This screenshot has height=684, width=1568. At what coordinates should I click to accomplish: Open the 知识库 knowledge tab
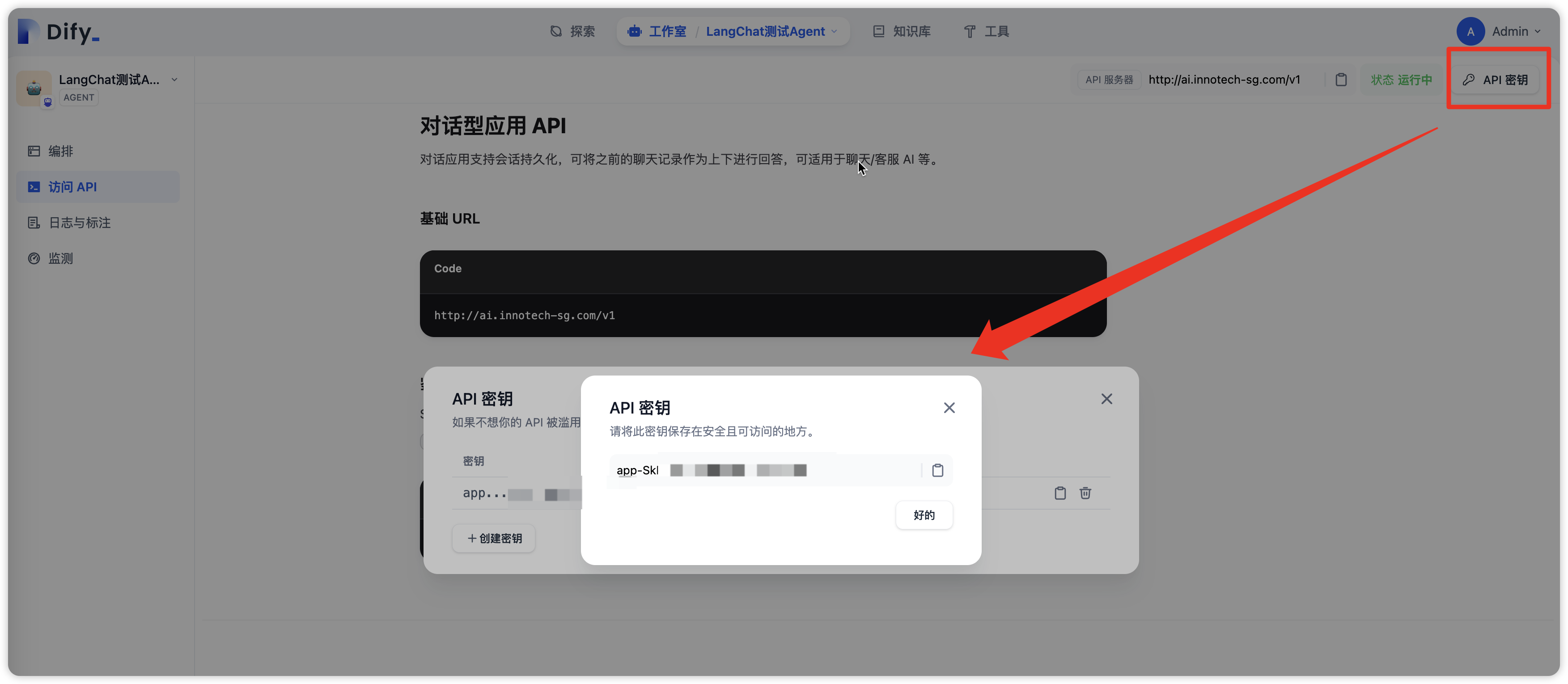coord(902,31)
